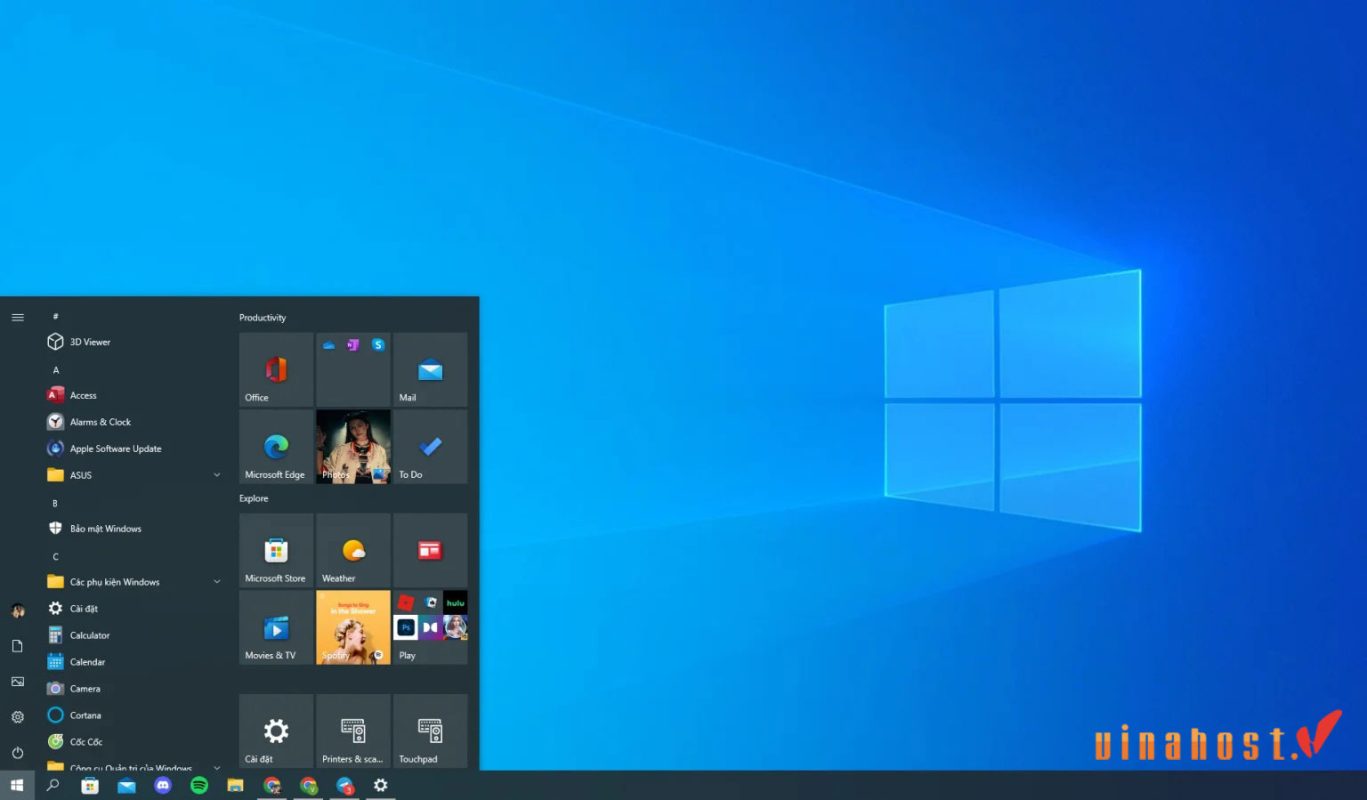This screenshot has height=800, width=1367.
Task: Expand Công cụ Quản trị của Windows
Action: coord(215,766)
